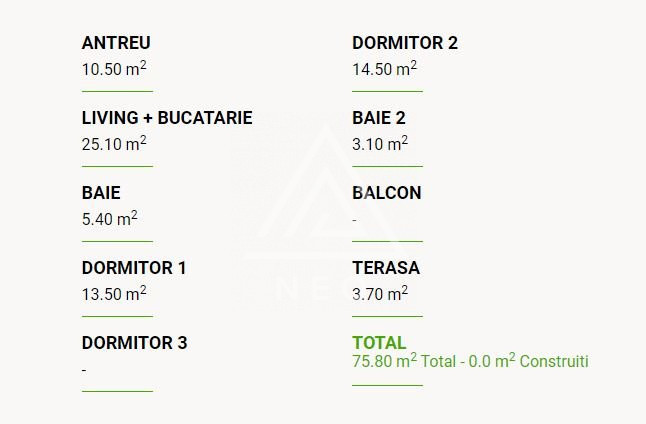Select the 3.10 m² bathroom value
The image size is (646, 424).
point(380,144)
